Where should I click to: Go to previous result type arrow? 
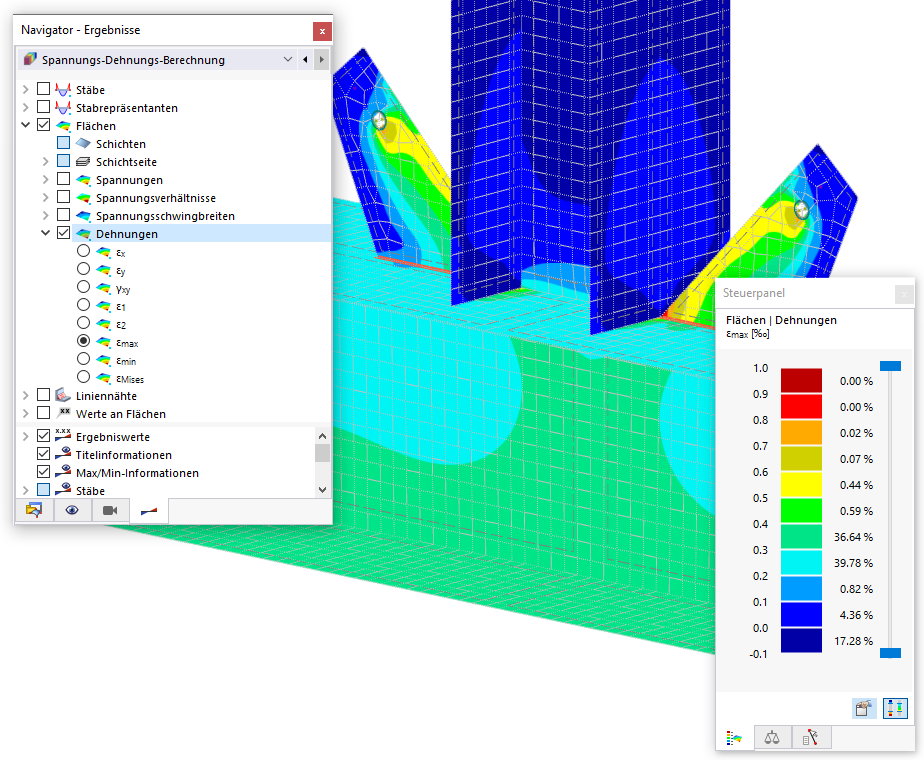(x=305, y=60)
